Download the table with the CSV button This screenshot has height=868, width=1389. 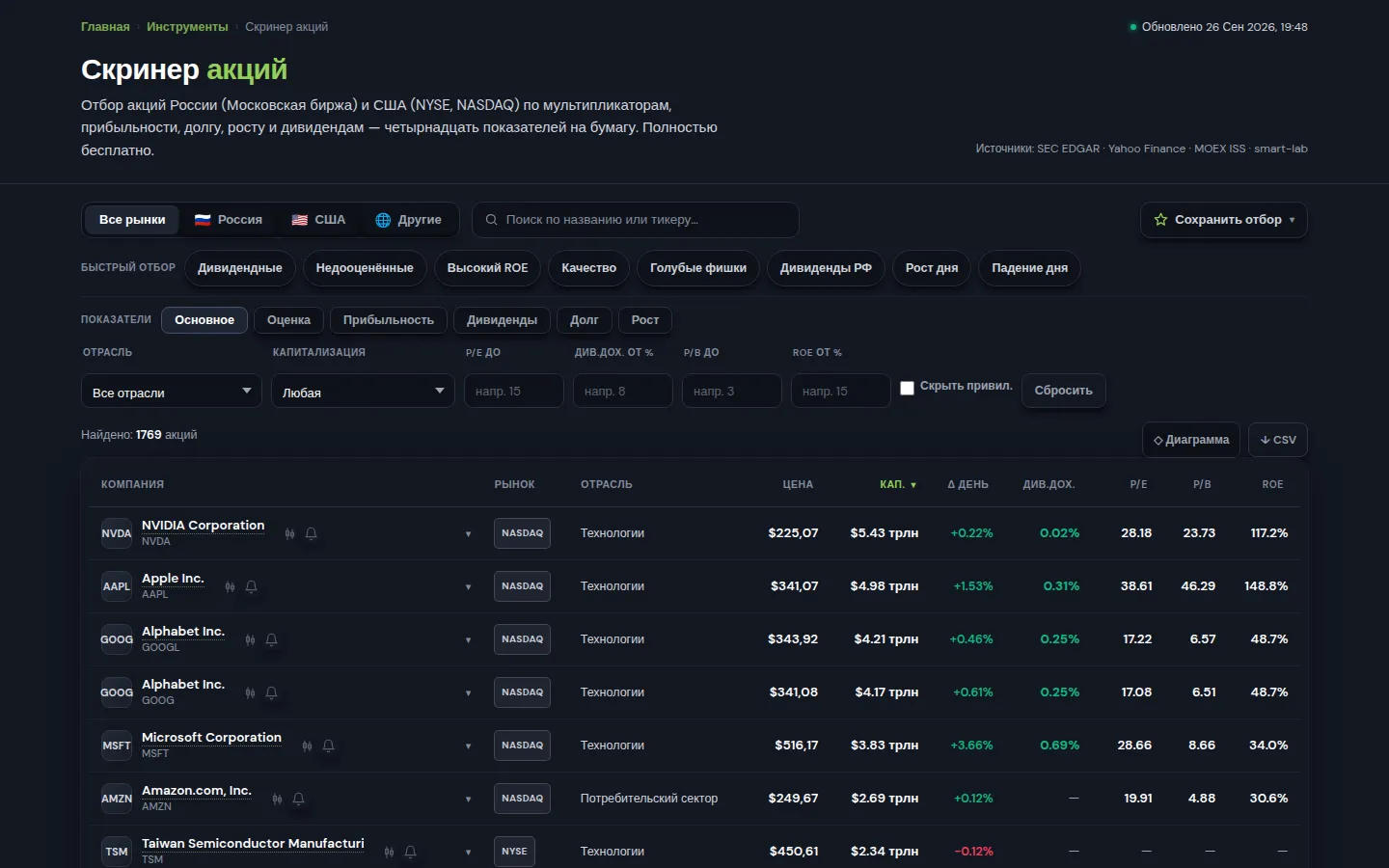point(1278,440)
